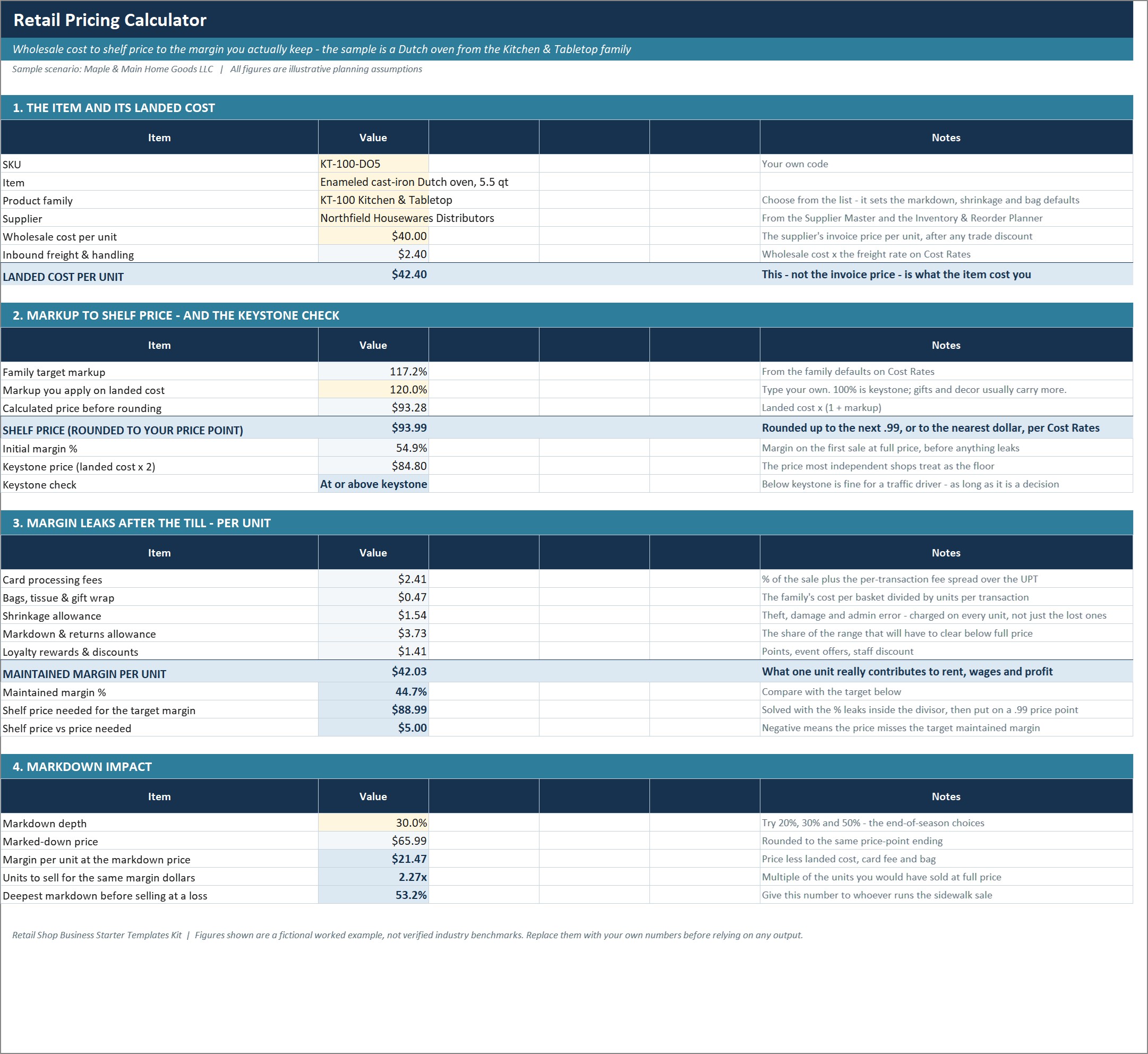Image resolution: width=1148 pixels, height=1054 pixels.
Task: Select the Maintained margin per unit $42.03
Action: point(373,671)
